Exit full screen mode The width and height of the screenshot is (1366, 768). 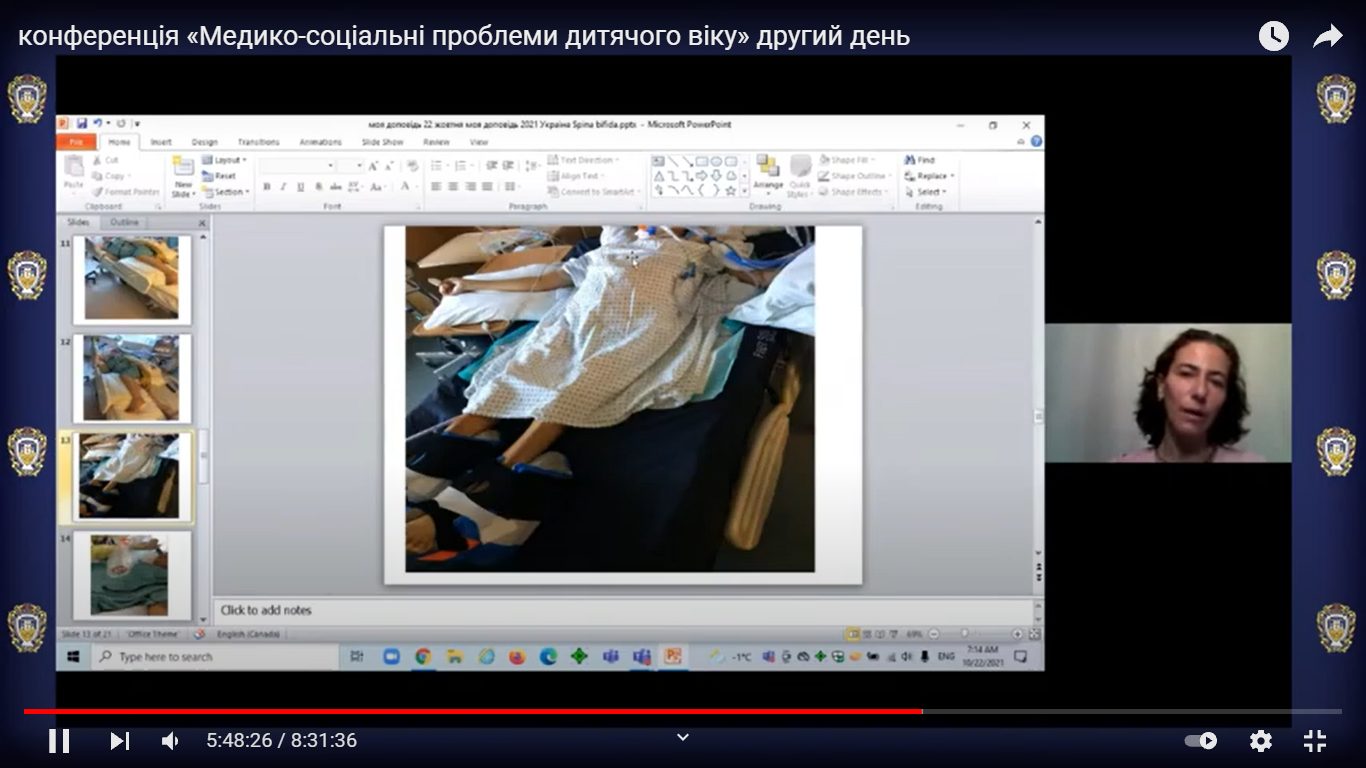pos(1315,741)
